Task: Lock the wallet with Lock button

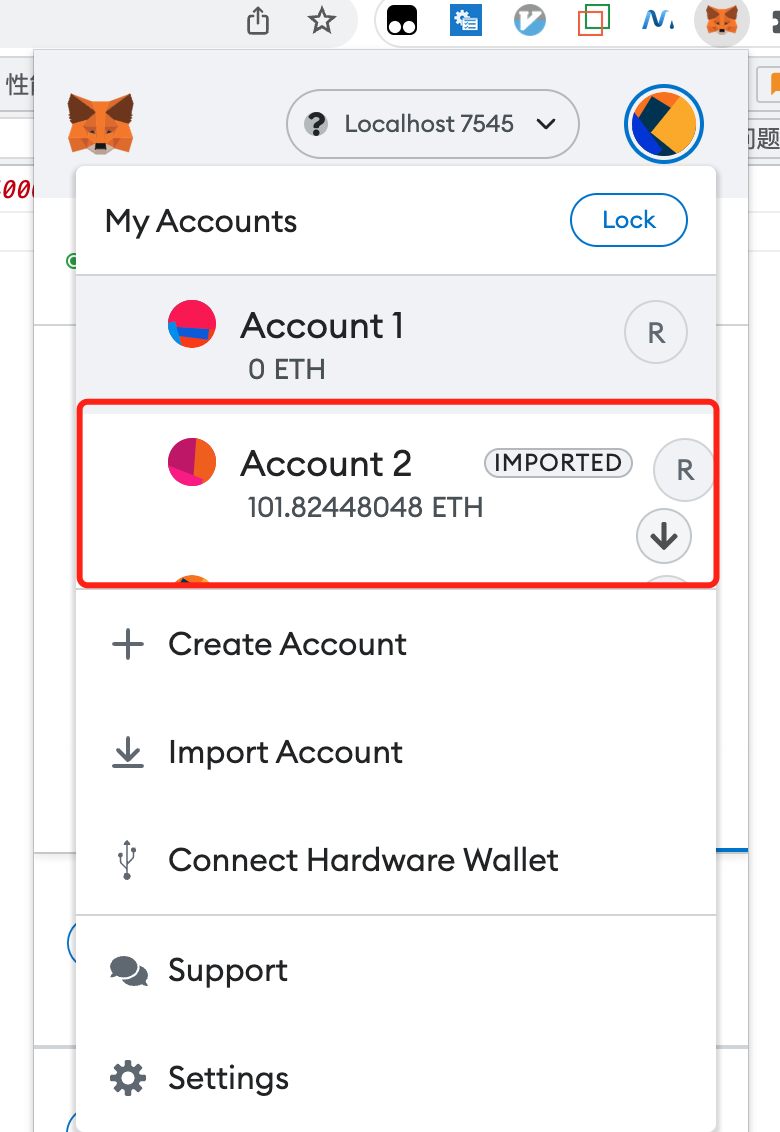Action: pos(628,220)
